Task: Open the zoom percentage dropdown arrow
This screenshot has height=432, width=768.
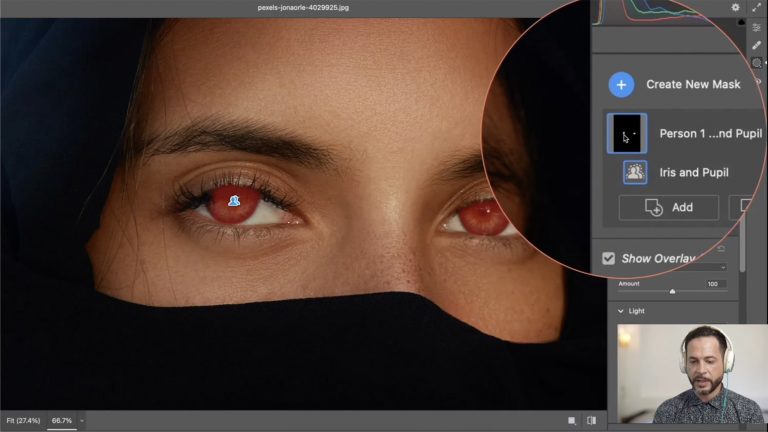Action: [x=83, y=420]
